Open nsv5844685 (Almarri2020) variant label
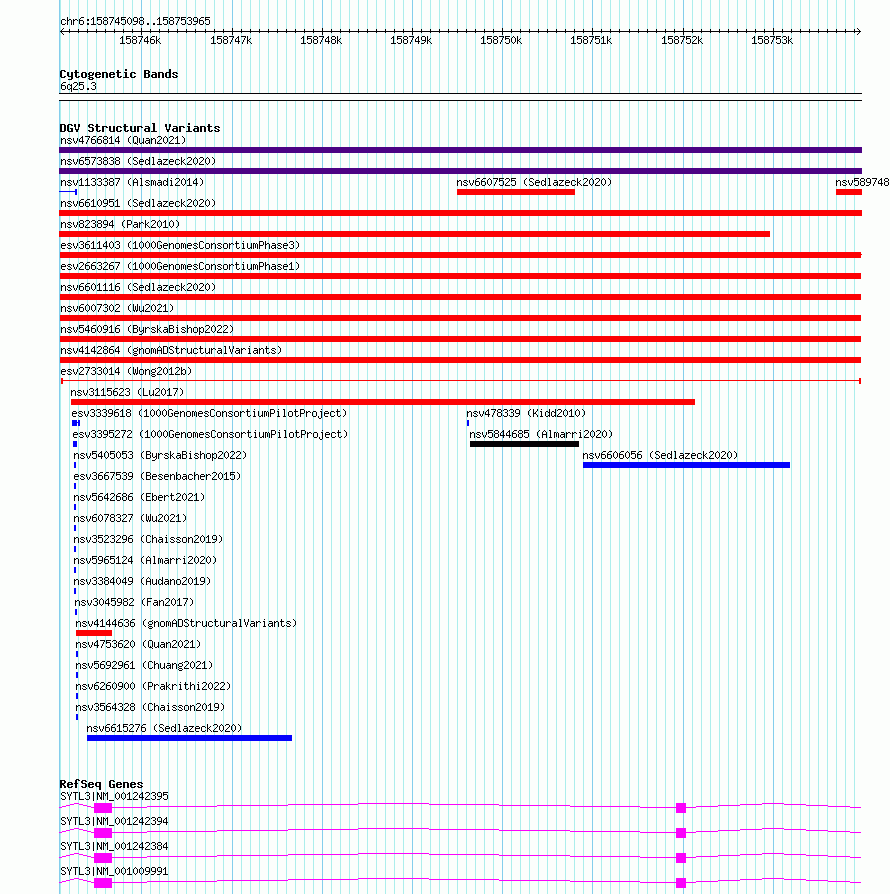The image size is (890, 894). (541, 434)
